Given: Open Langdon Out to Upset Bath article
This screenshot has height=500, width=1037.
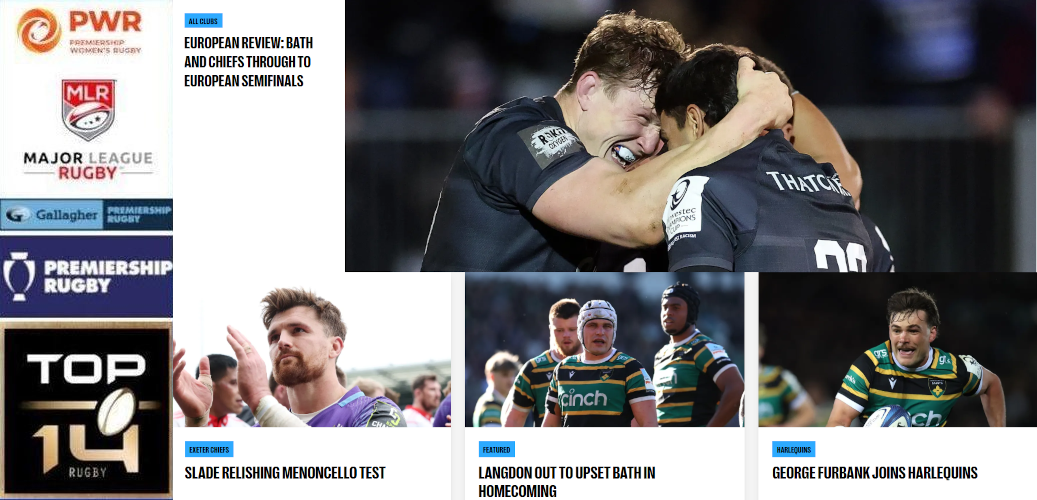Looking at the screenshot, I should [x=567, y=481].
